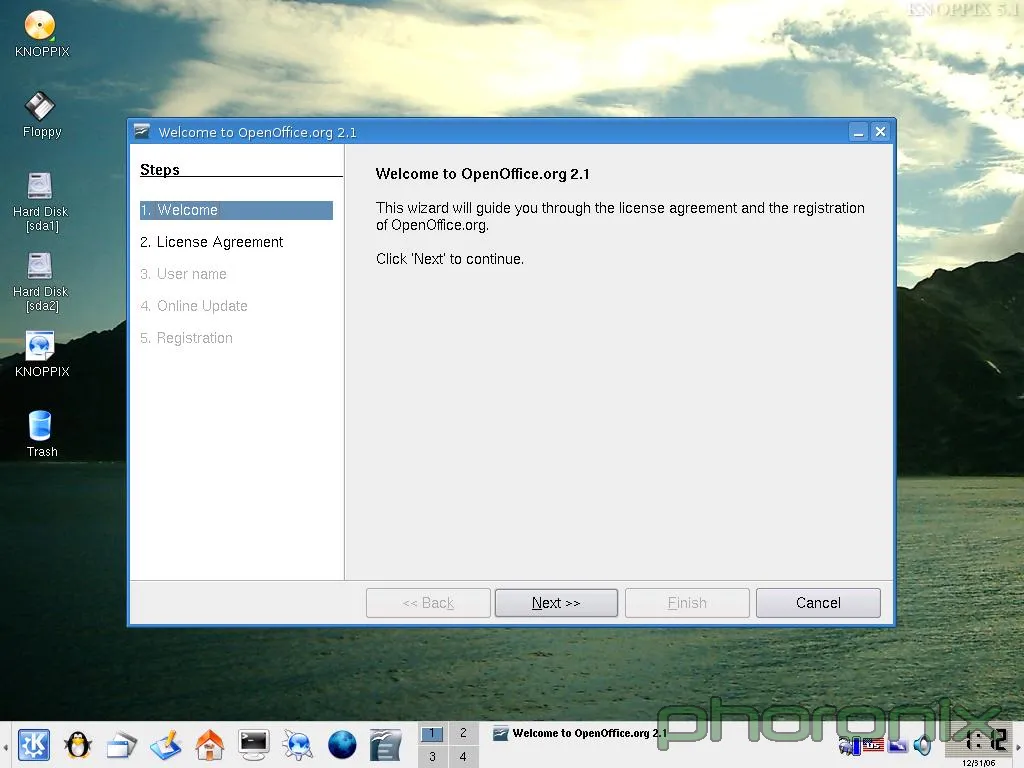Close the OpenOffice.org wizard window
Image resolution: width=1024 pixels, height=768 pixels.
pyautogui.click(x=880, y=132)
